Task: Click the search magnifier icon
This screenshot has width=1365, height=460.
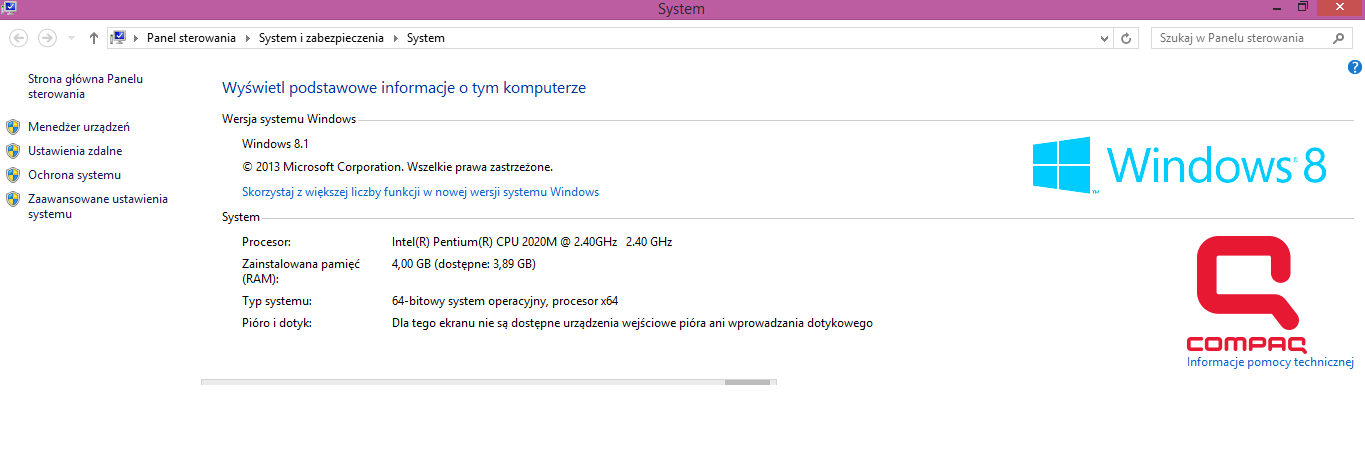Action: 1340,38
